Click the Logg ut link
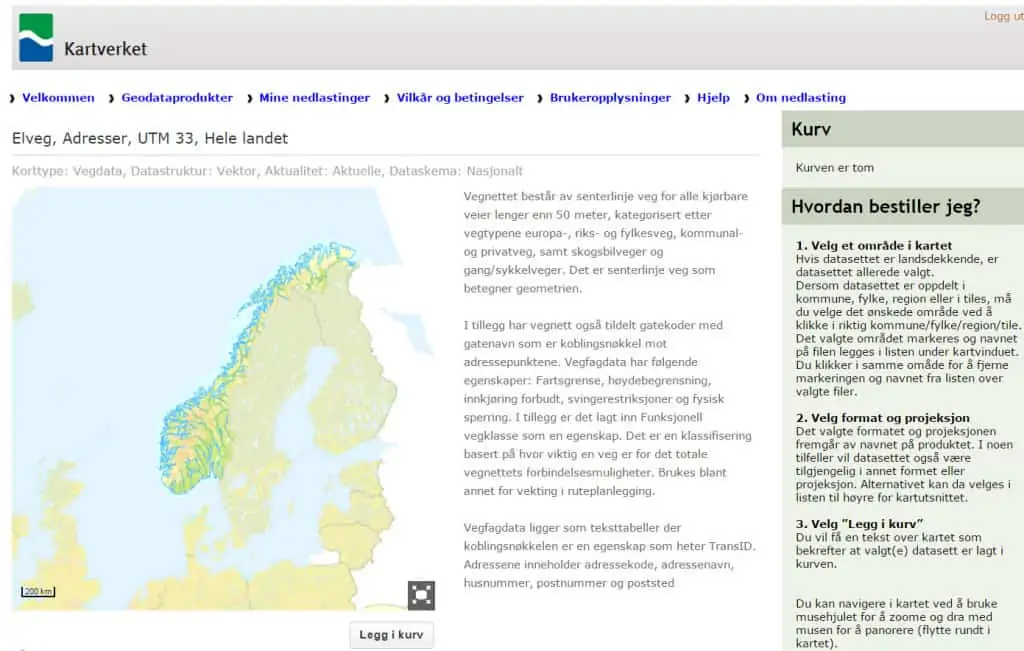Viewport: 1024px width, 651px height. click(x=1004, y=16)
